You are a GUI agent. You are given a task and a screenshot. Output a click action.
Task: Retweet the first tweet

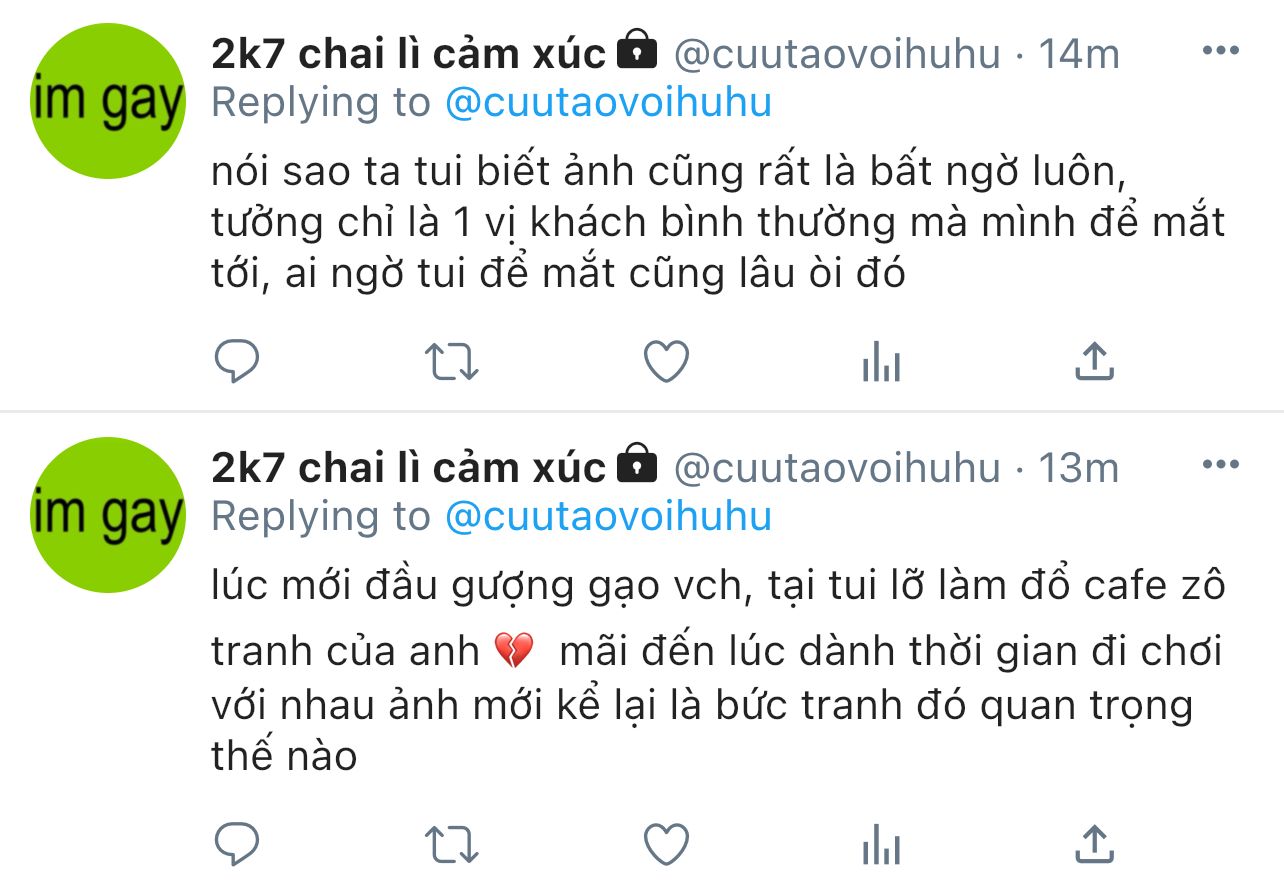tap(452, 362)
